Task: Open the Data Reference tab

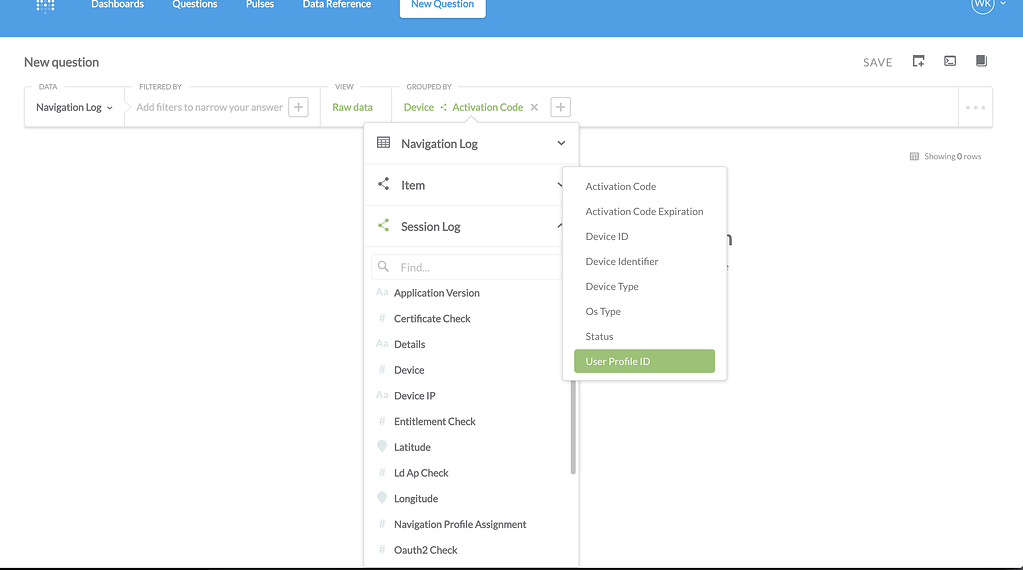Action: coord(337,5)
